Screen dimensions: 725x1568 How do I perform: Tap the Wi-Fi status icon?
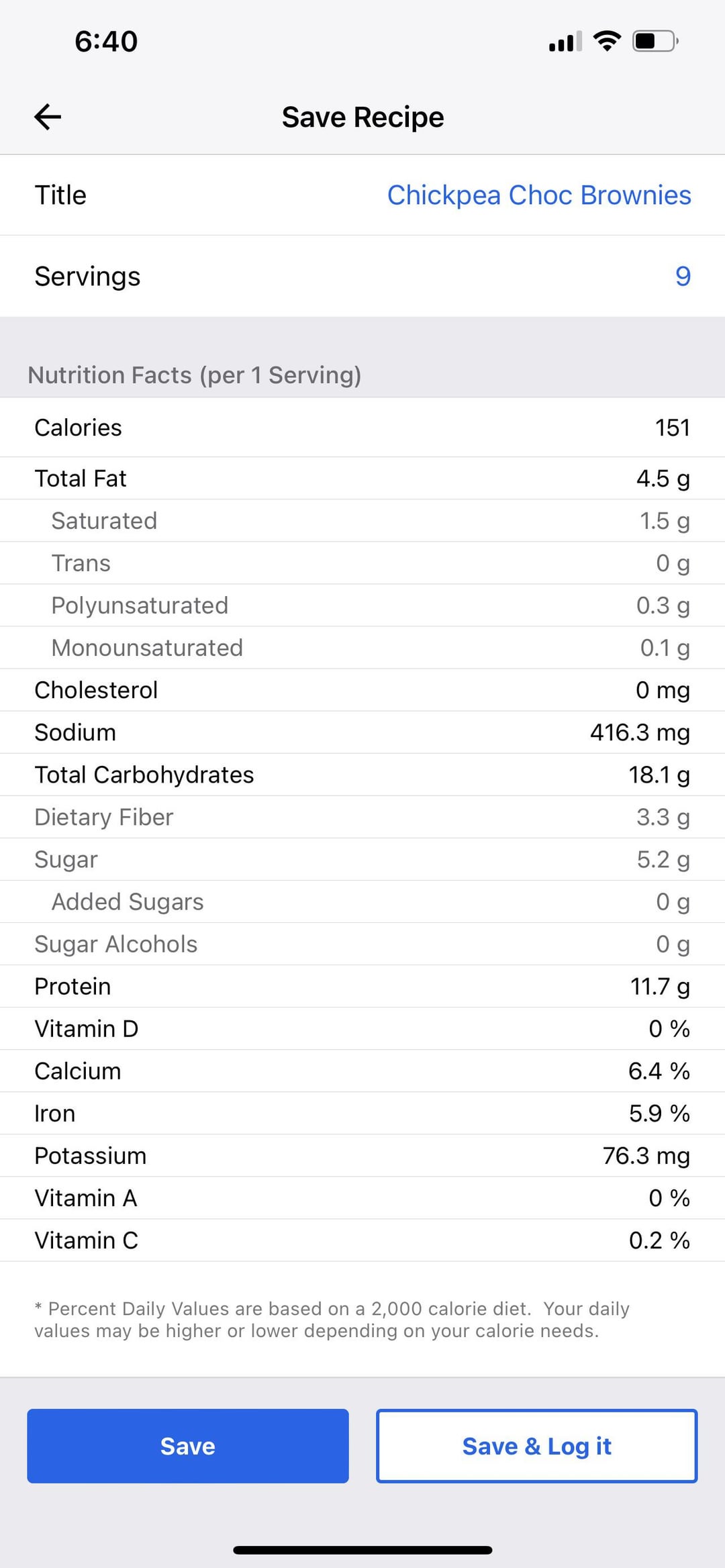(x=607, y=42)
